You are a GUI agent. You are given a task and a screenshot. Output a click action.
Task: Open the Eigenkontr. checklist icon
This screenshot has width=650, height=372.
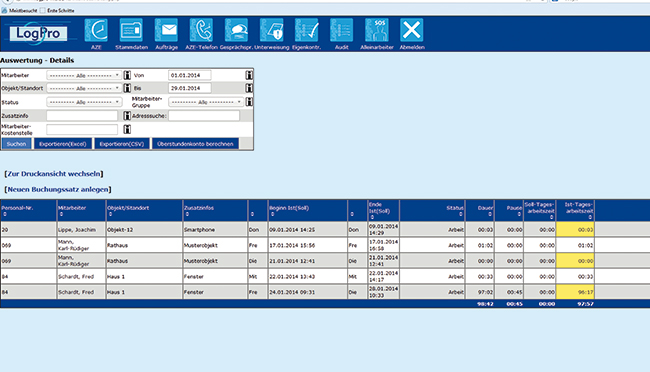[306, 30]
